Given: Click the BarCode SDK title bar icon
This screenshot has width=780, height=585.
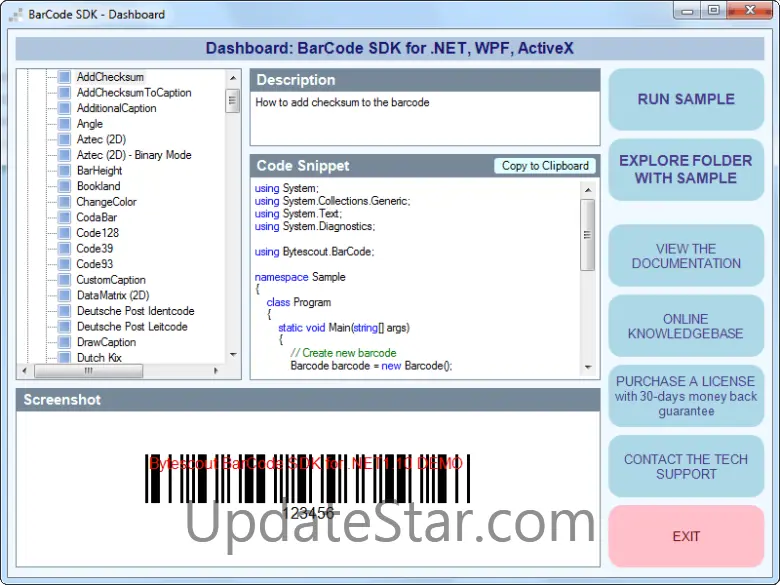Looking at the screenshot, I should point(14,14).
